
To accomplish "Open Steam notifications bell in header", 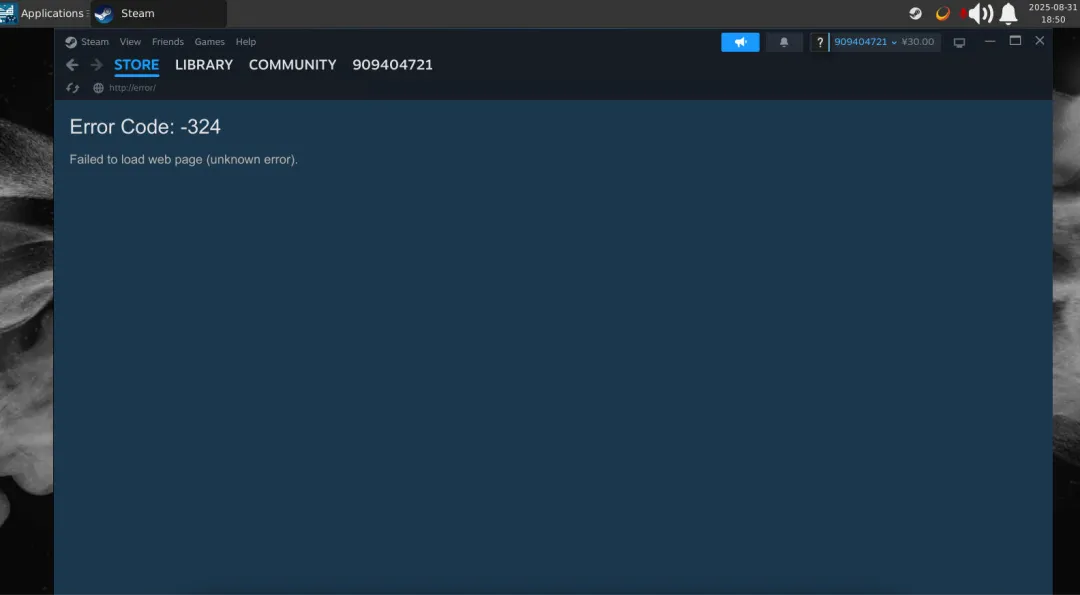I will click(x=784, y=42).
